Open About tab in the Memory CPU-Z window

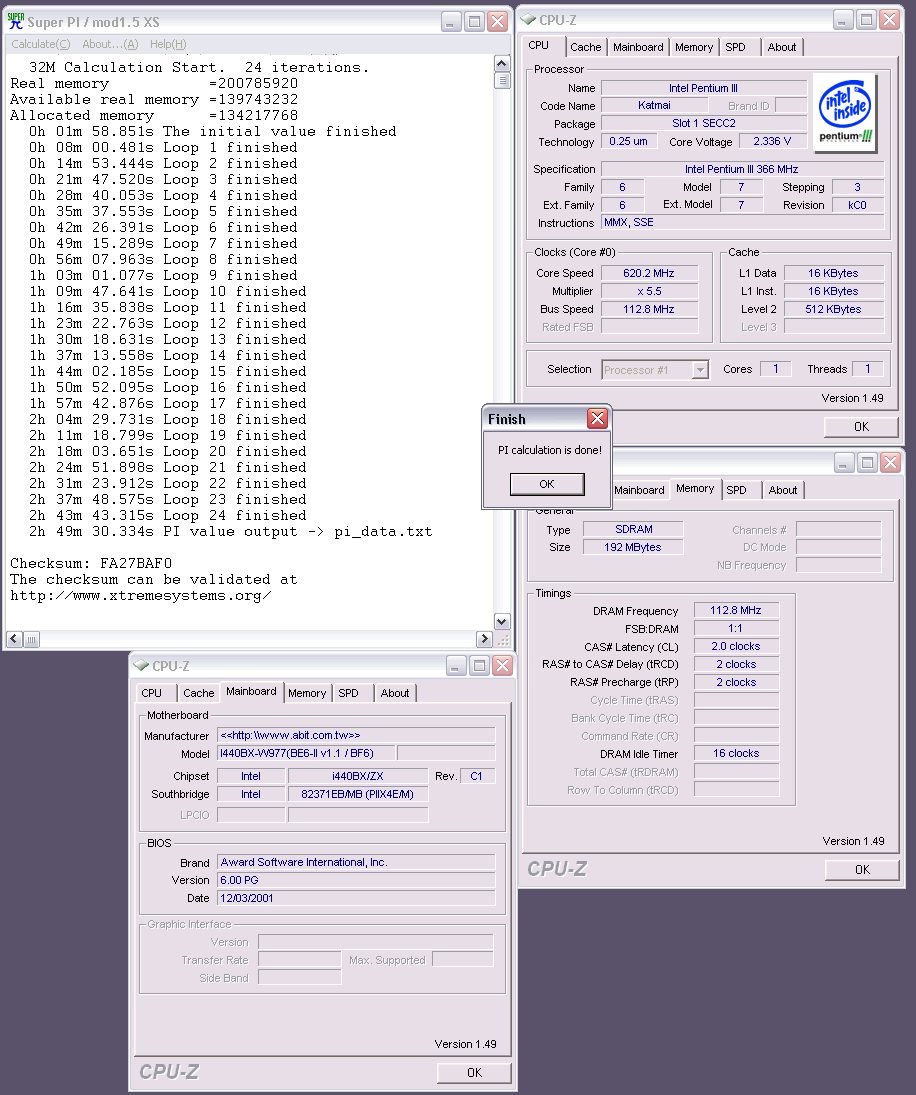coord(783,490)
